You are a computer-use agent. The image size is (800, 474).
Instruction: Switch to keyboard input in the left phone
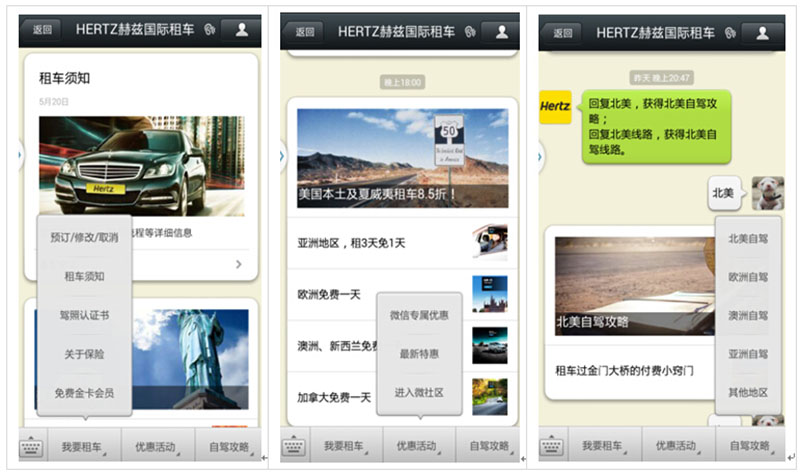point(32,446)
